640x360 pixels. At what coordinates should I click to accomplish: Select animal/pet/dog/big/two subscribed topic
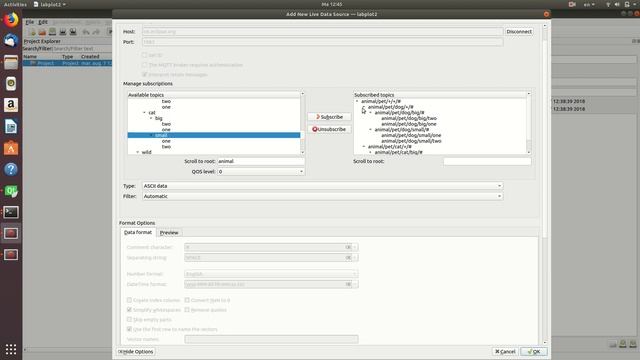[409, 118]
